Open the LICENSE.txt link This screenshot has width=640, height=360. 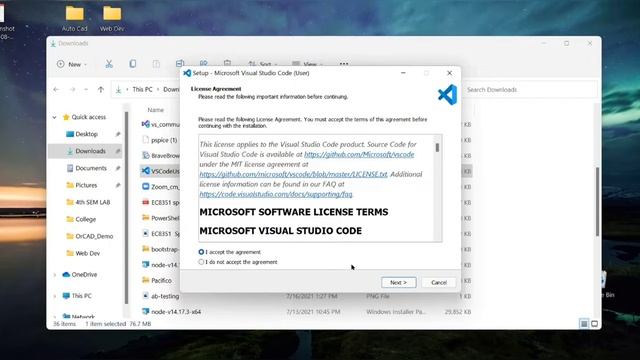[293, 174]
